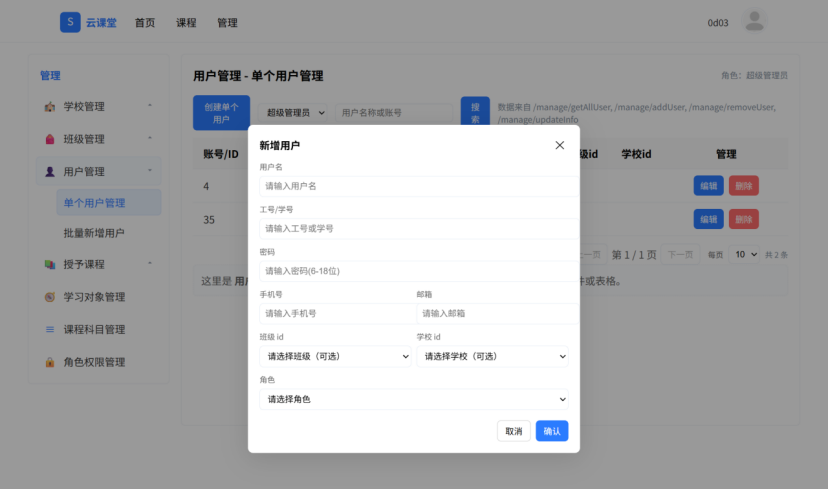Click the 搜索 button
Image resolution: width=828 pixels, height=490 pixels.
click(x=475, y=111)
